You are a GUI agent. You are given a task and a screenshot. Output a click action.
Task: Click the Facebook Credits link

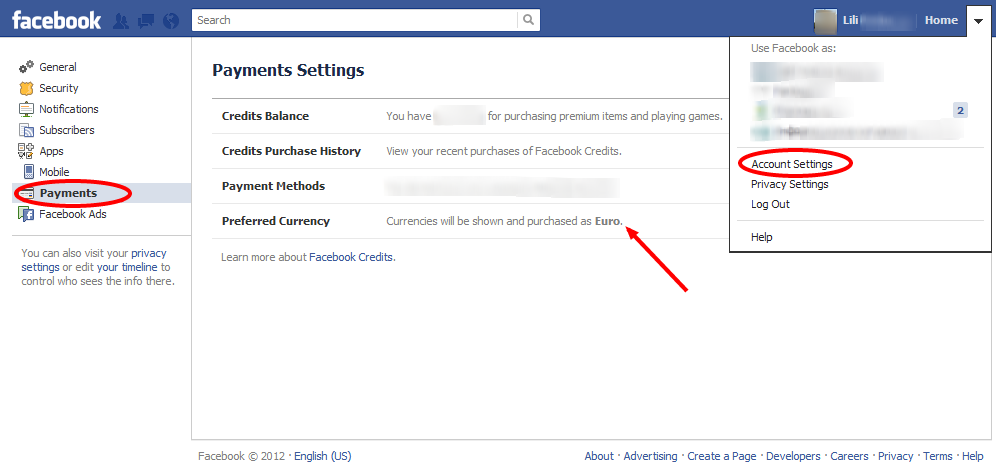click(x=351, y=257)
